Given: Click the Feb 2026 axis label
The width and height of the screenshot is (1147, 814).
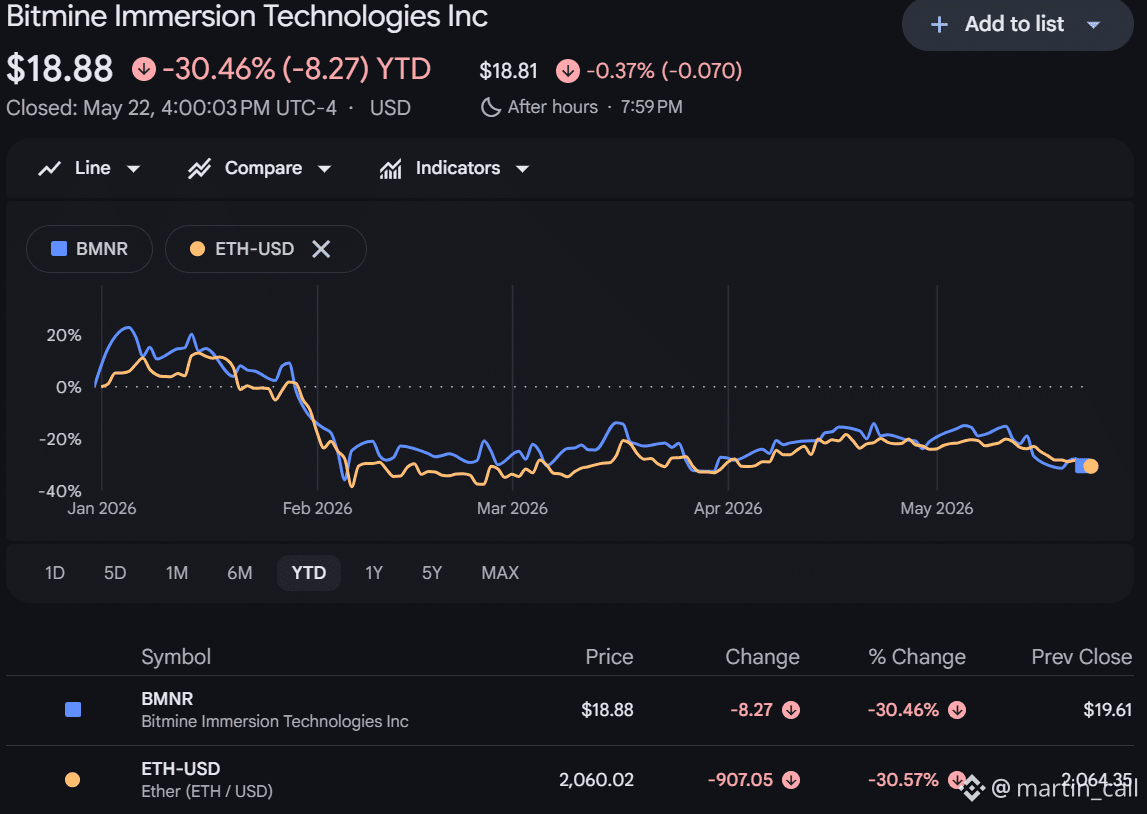Looking at the screenshot, I should pyautogui.click(x=317, y=508).
